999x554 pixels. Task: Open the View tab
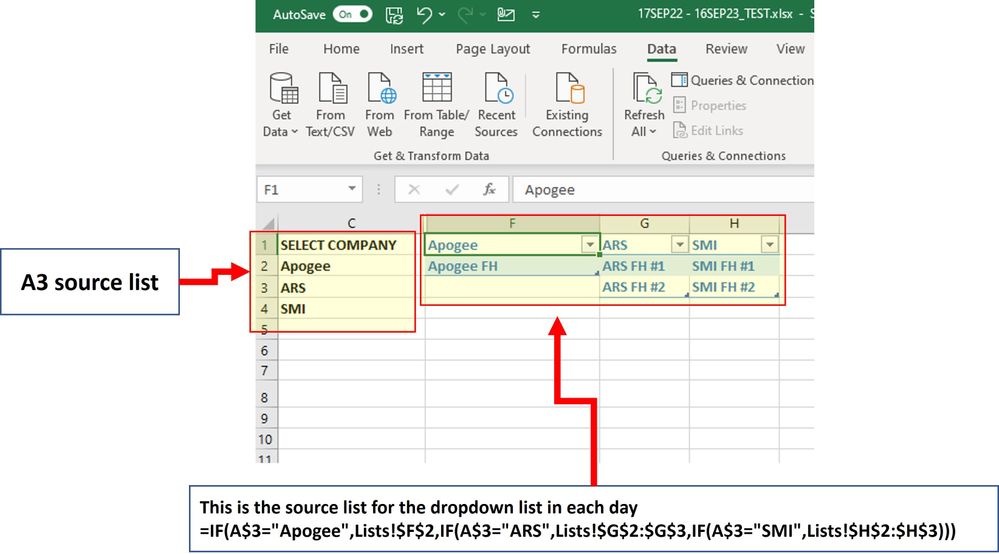point(790,48)
